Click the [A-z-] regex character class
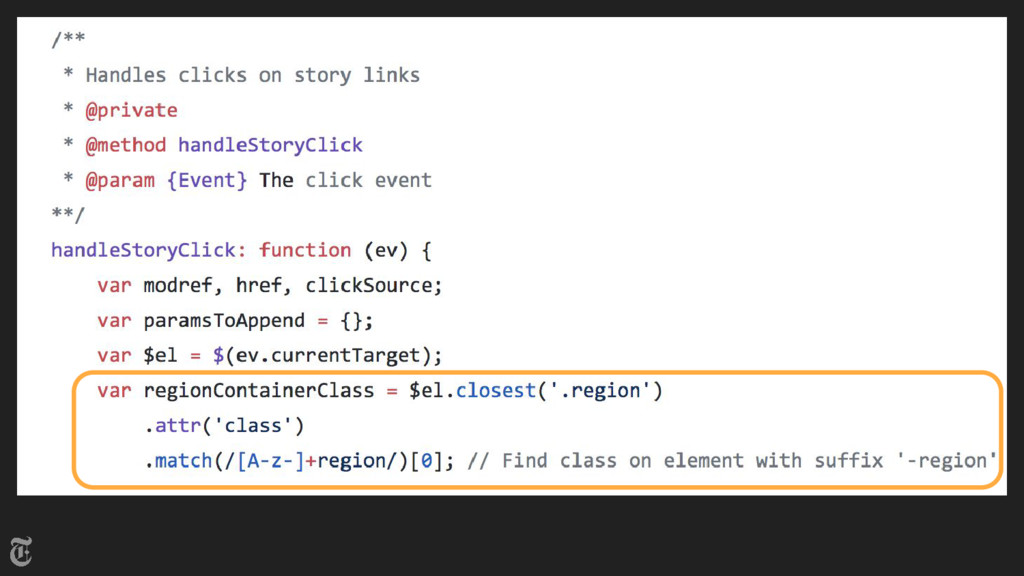Screen dimensions: 1024x576 (270, 461)
